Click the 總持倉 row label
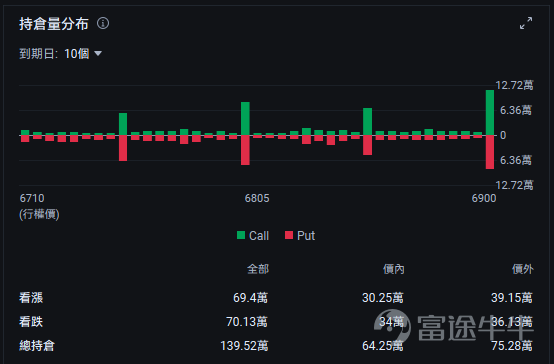Viewport: 554px width, 364px height. (x=37, y=345)
